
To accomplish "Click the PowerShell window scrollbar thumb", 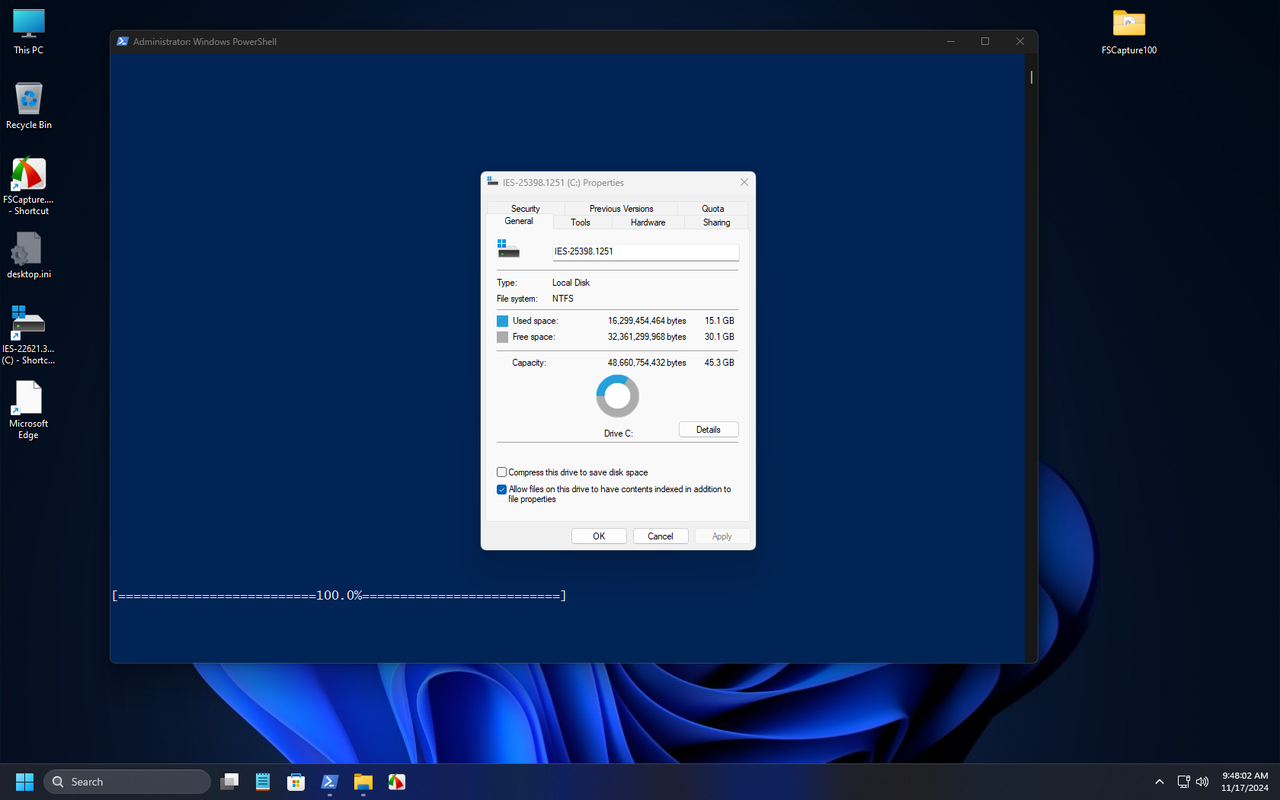I will pos(1031,76).
